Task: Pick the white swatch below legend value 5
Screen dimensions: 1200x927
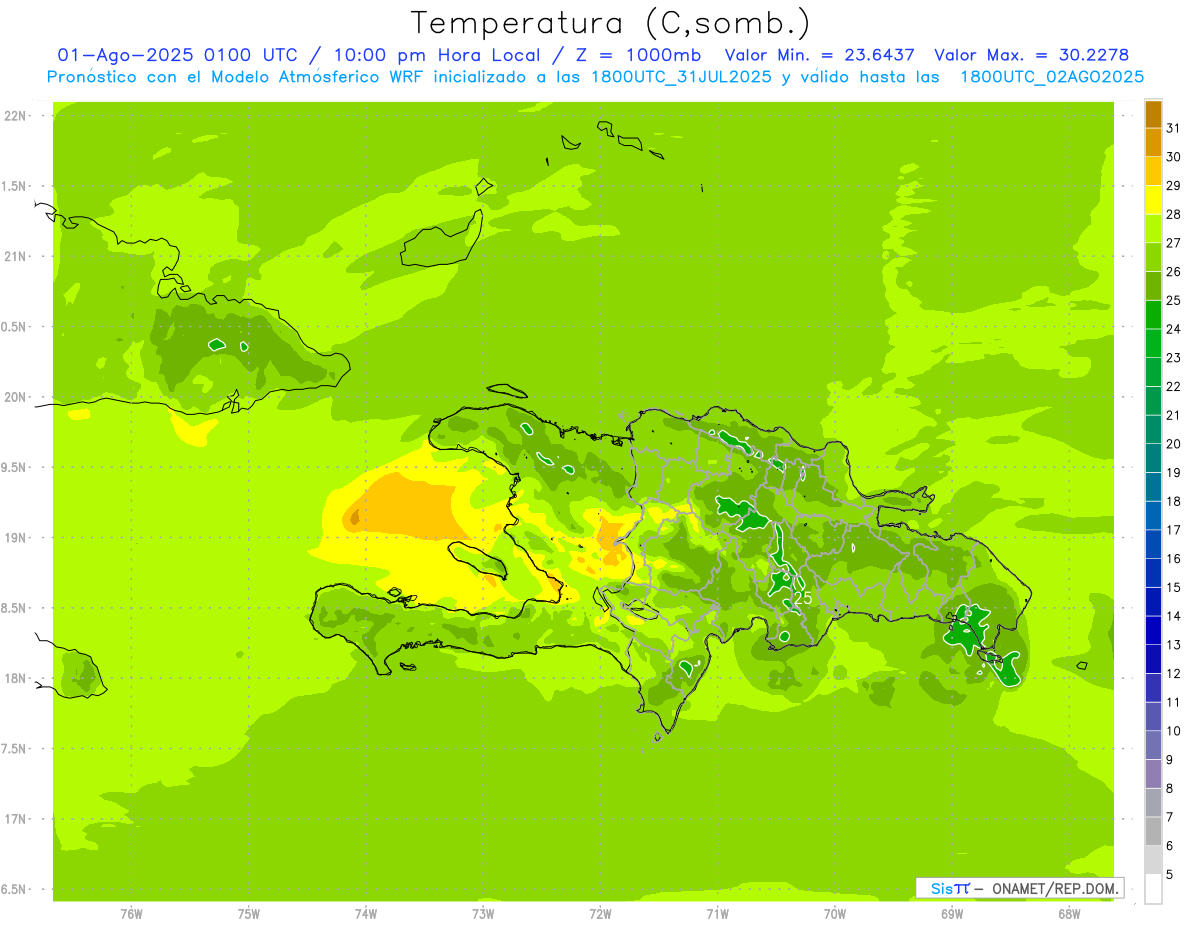Action: [1153, 888]
